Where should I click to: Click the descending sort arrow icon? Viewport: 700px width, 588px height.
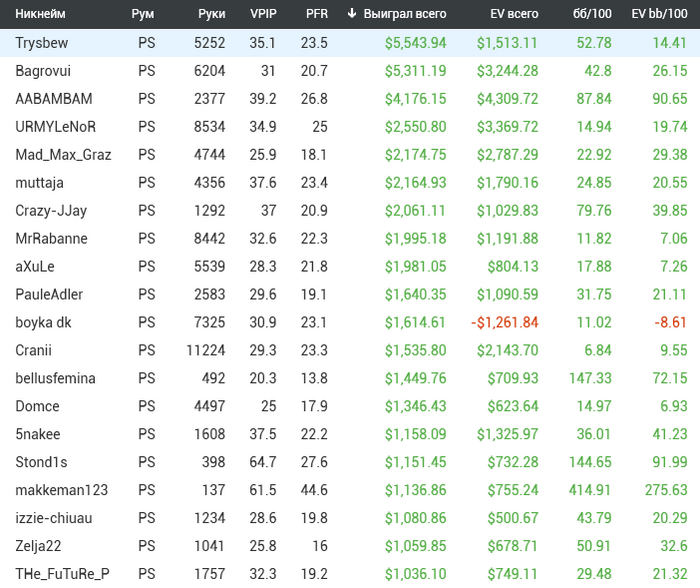352,13
